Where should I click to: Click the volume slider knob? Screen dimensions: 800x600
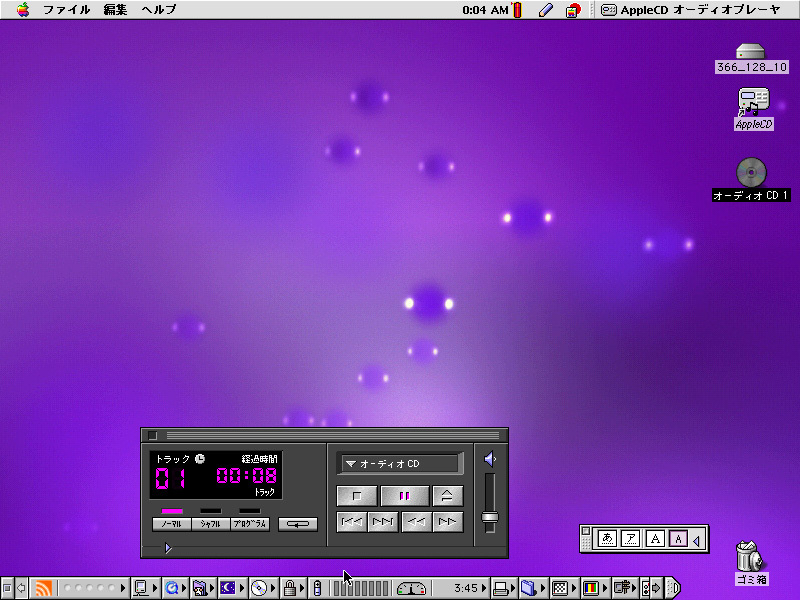[489, 517]
